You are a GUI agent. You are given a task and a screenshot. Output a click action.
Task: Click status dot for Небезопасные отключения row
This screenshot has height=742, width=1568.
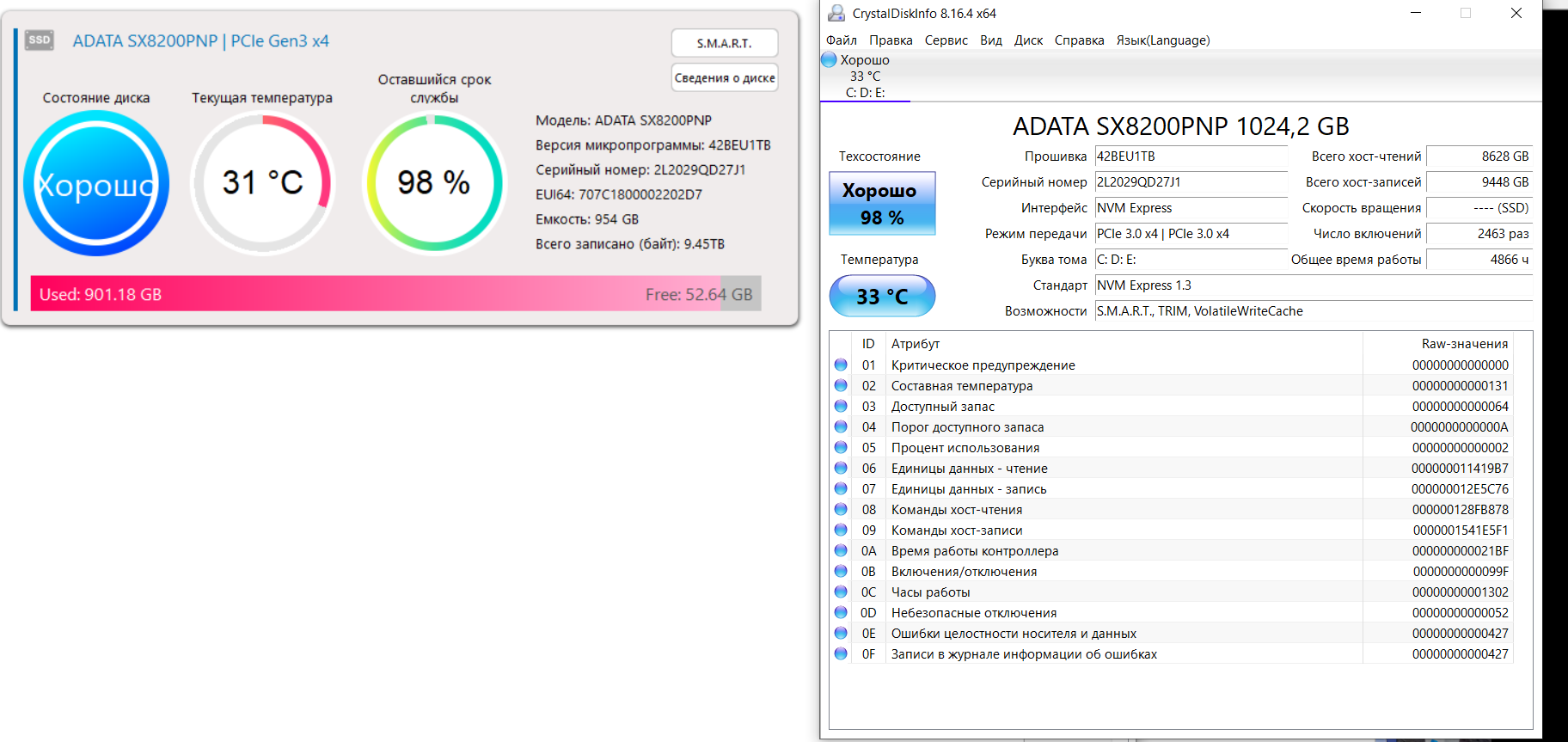(x=841, y=612)
